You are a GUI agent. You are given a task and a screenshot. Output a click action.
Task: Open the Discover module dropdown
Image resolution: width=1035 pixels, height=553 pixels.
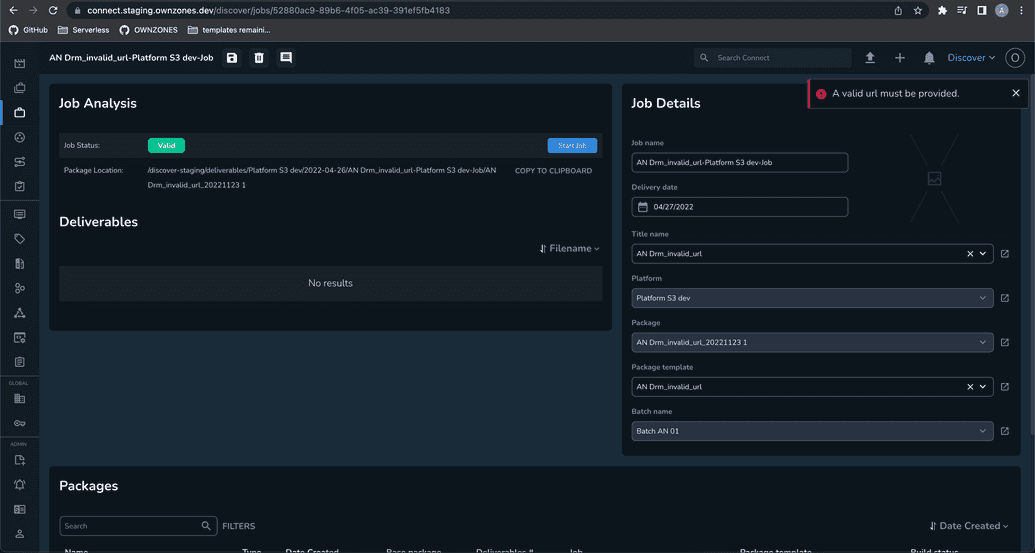pyautogui.click(x=971, y=58)
